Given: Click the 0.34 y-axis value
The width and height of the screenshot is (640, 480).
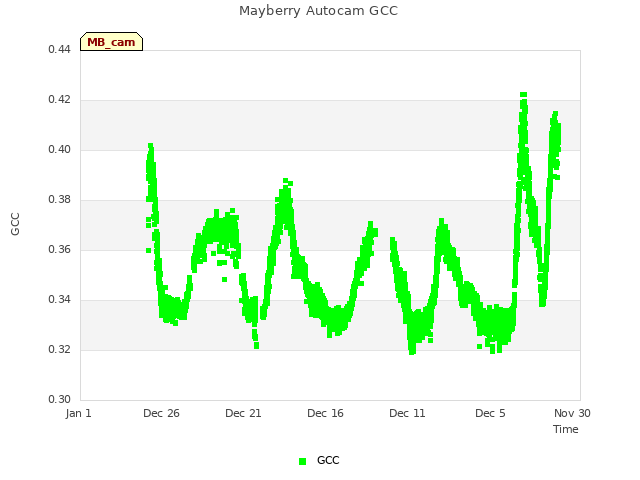Looking at the screenshot, I should (60, 300).
